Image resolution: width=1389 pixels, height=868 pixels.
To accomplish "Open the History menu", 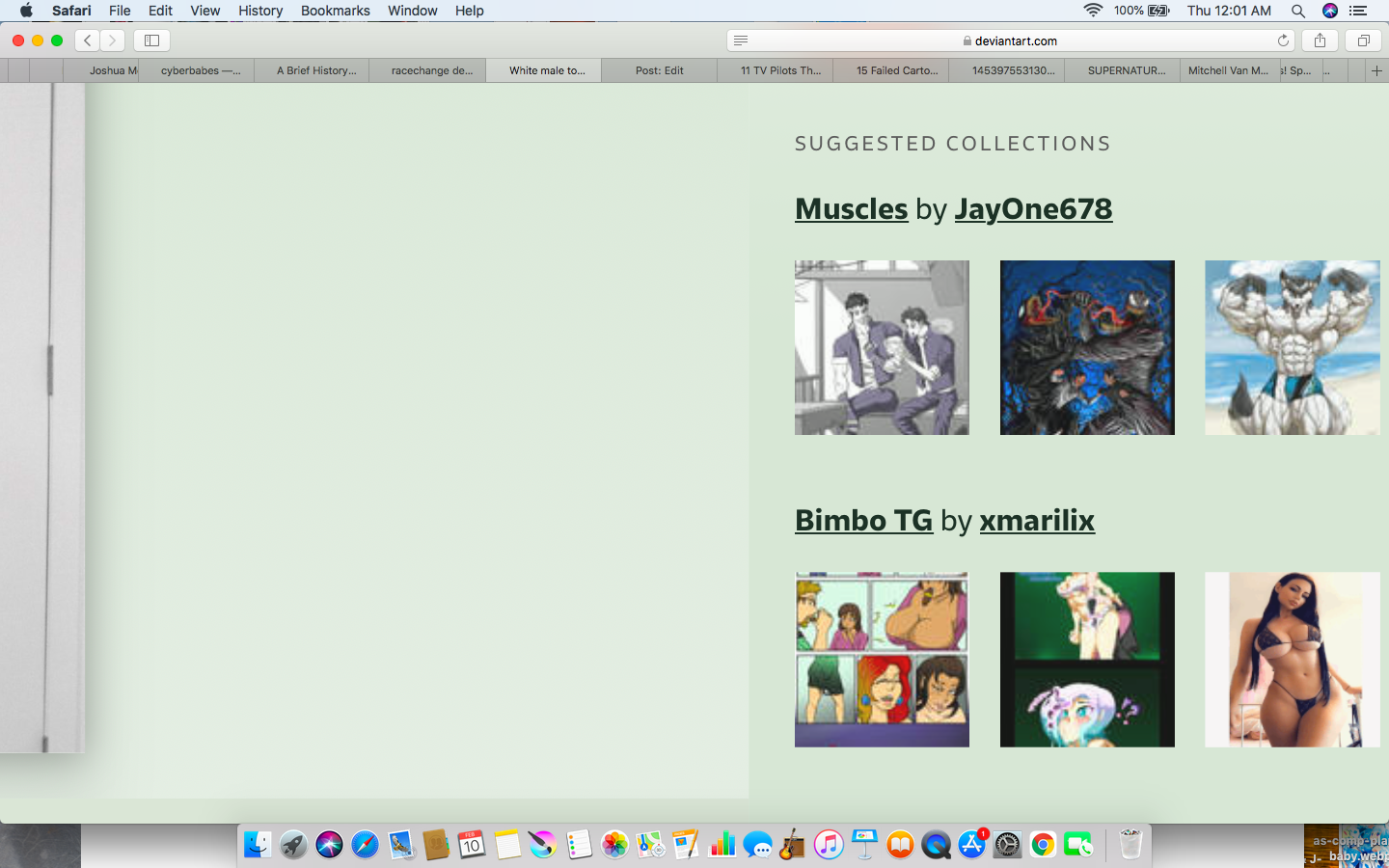I will pos(260,11).
